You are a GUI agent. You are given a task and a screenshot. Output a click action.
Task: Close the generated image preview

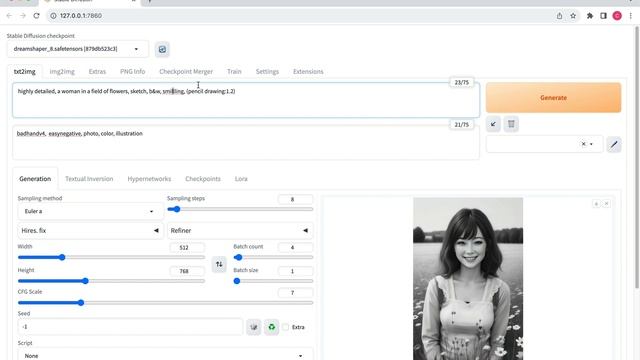point(607,204)
